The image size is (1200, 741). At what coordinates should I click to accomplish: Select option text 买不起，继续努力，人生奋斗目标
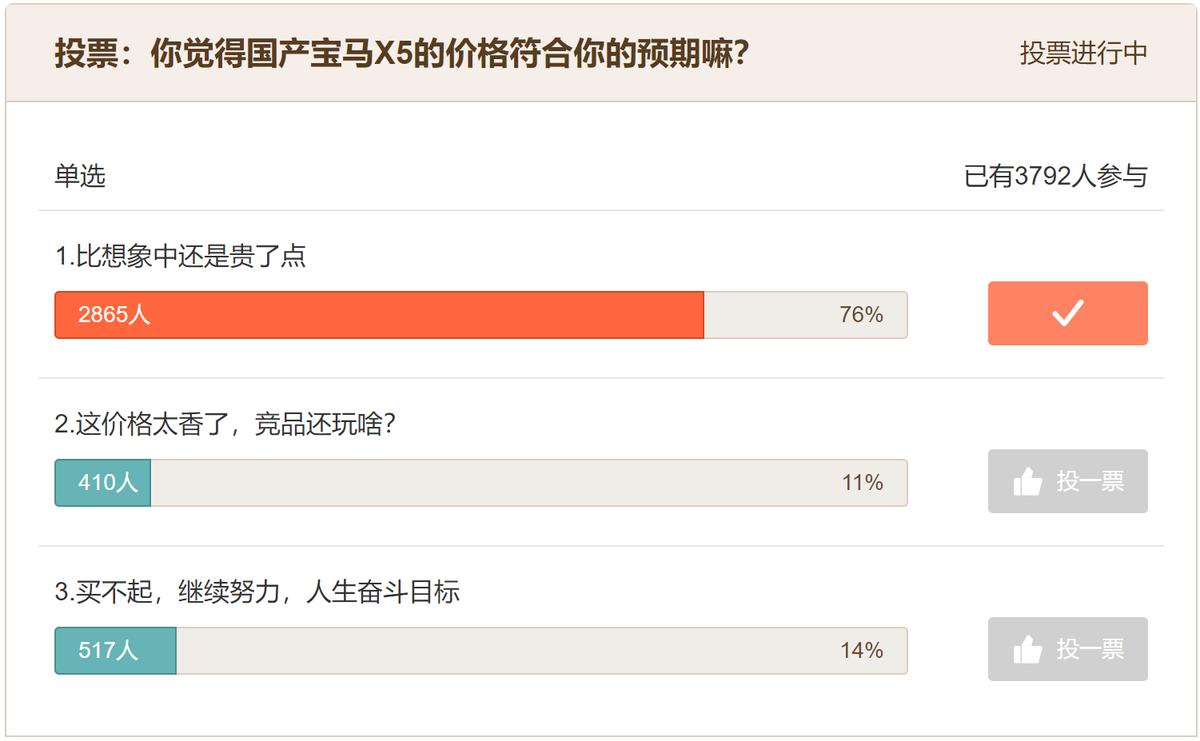(x=257, y=592)
